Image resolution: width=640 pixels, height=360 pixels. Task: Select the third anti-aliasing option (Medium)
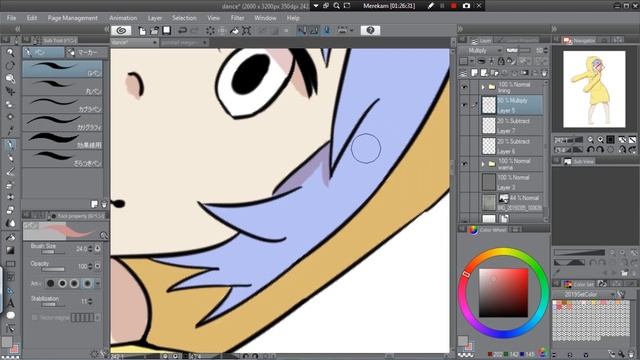(75, 283)
